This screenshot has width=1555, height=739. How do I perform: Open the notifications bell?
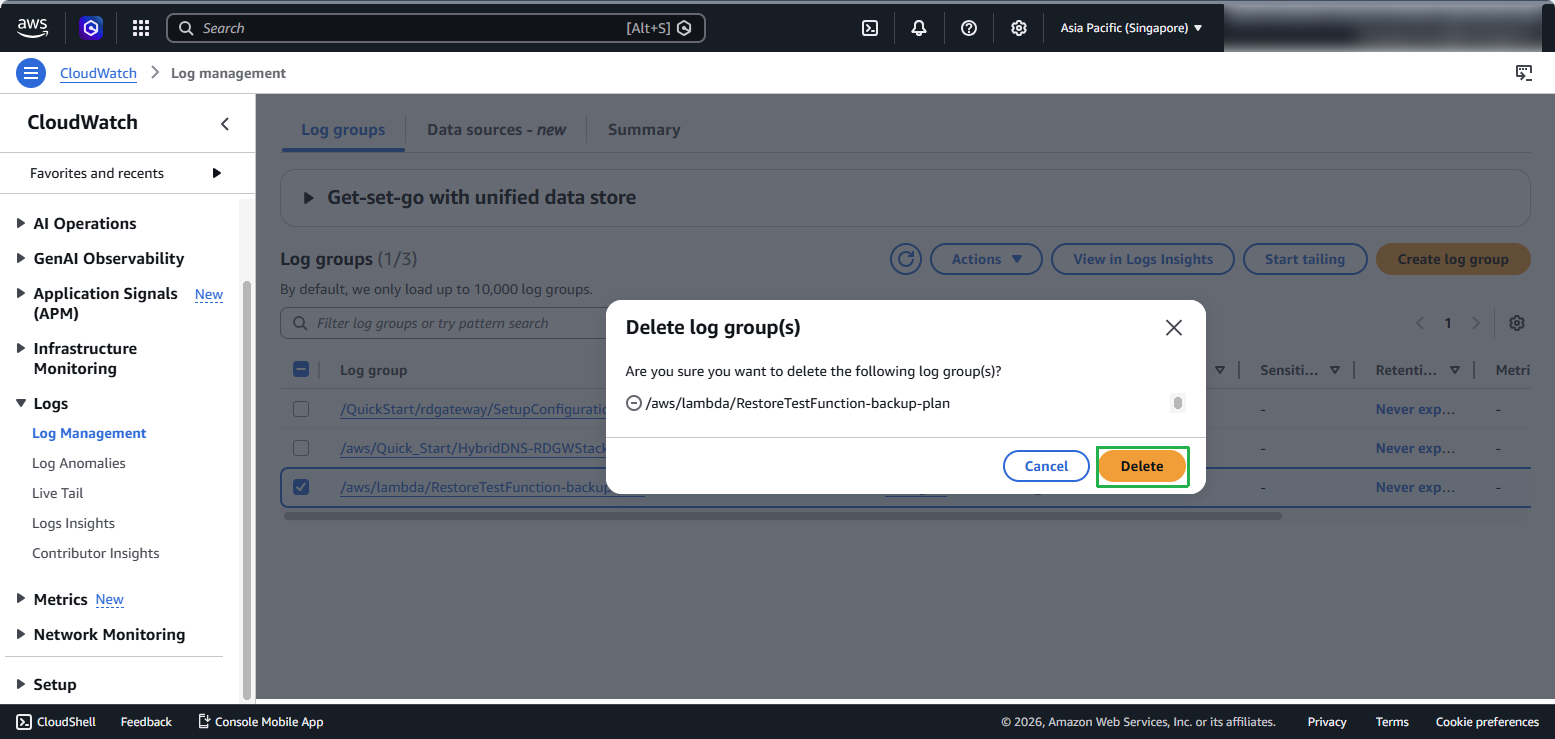click(x=919, y=28)
